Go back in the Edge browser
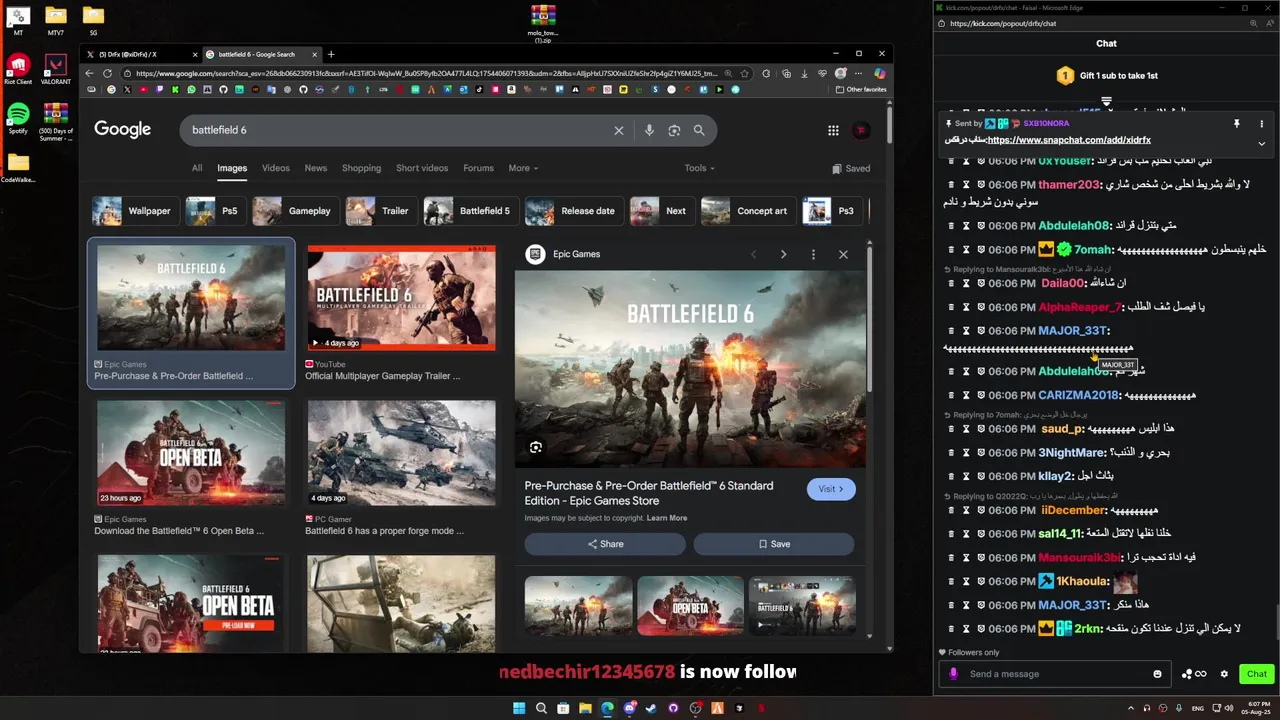 89,73
